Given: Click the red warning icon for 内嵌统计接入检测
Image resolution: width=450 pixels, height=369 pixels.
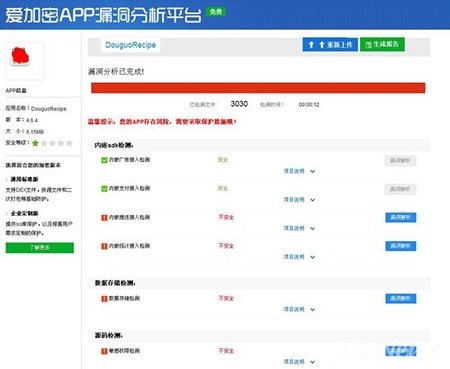Looking at the screenshot, I should point(104,246).
